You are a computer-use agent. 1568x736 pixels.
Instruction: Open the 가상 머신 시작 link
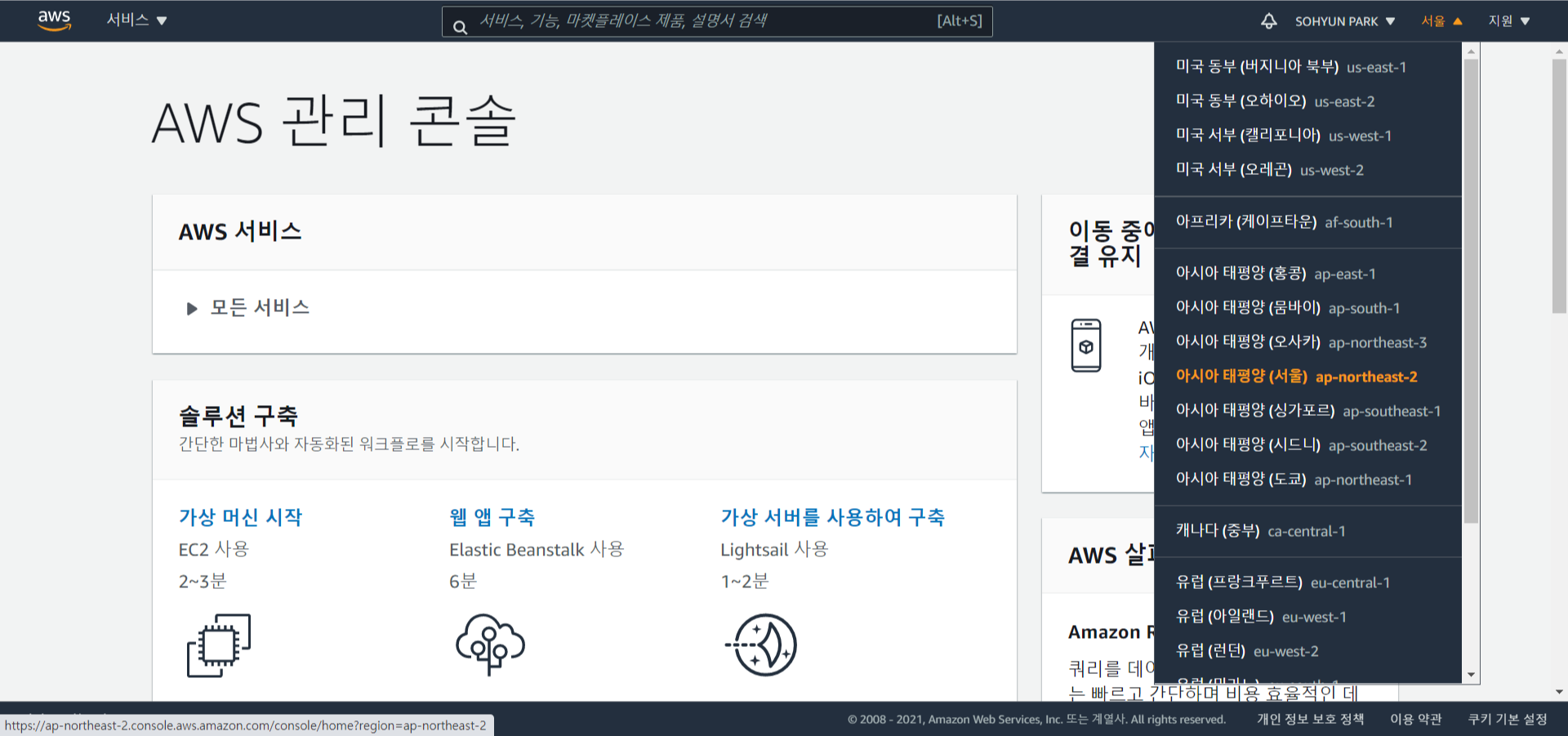tap(240, 517)
